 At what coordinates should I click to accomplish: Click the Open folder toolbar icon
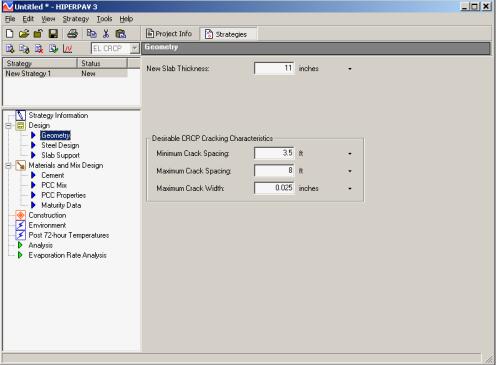[x=24, y=33]
